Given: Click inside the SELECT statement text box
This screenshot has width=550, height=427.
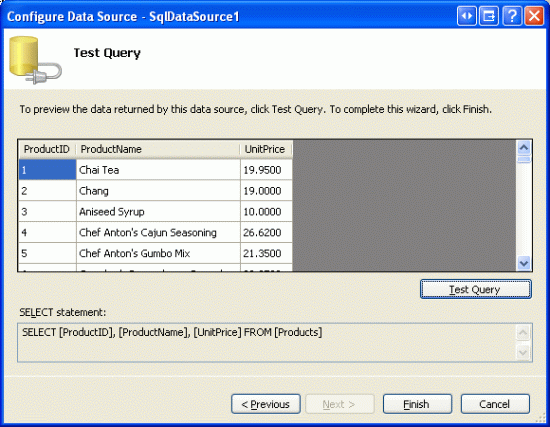Looking at the screenshot, I should click(267, 342).
